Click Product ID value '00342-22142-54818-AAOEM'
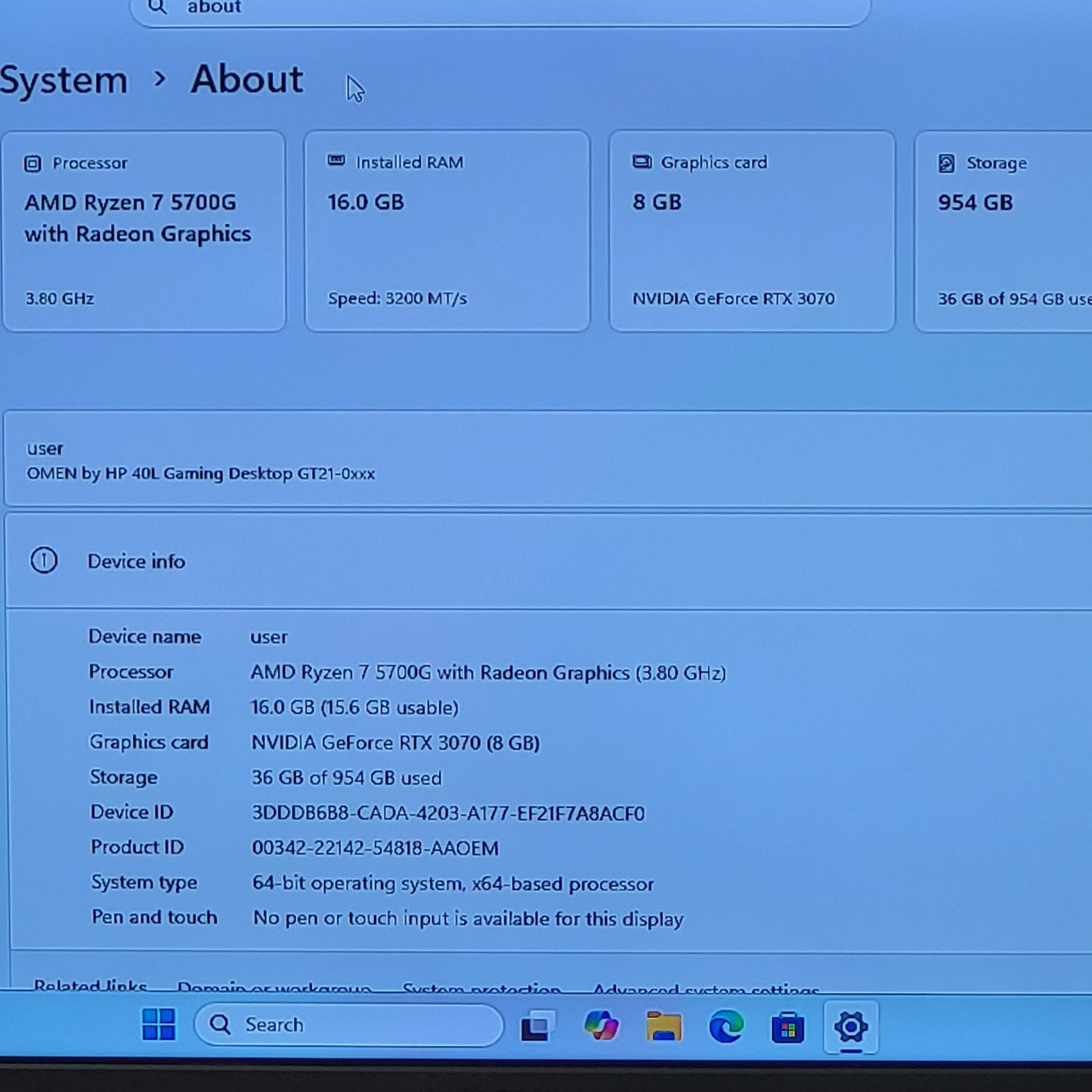 point(375,848)
